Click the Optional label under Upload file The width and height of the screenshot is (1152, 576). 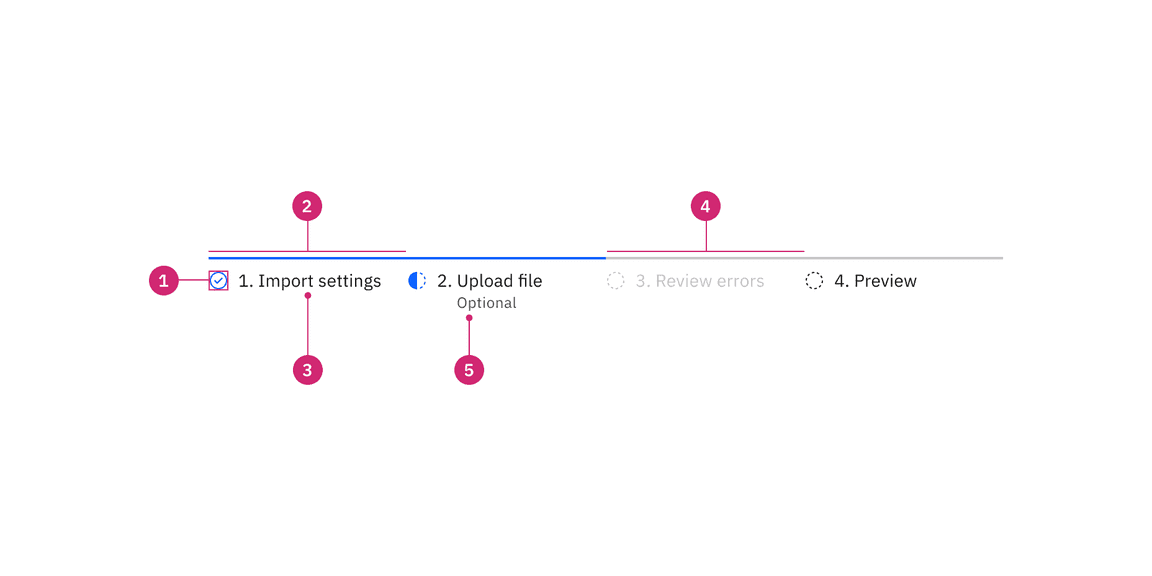(x=487, y=303)
